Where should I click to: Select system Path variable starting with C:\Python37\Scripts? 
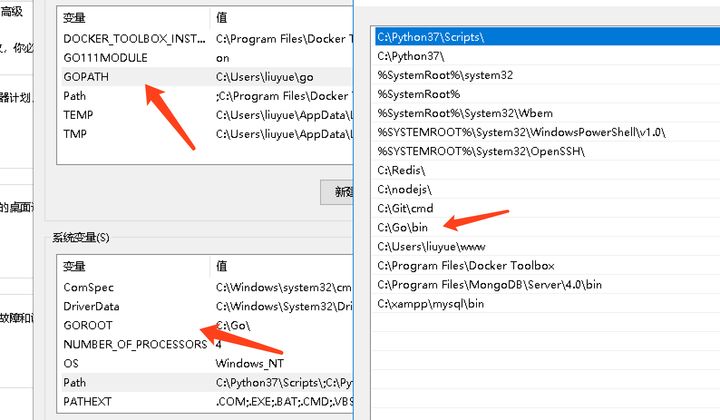205,382
